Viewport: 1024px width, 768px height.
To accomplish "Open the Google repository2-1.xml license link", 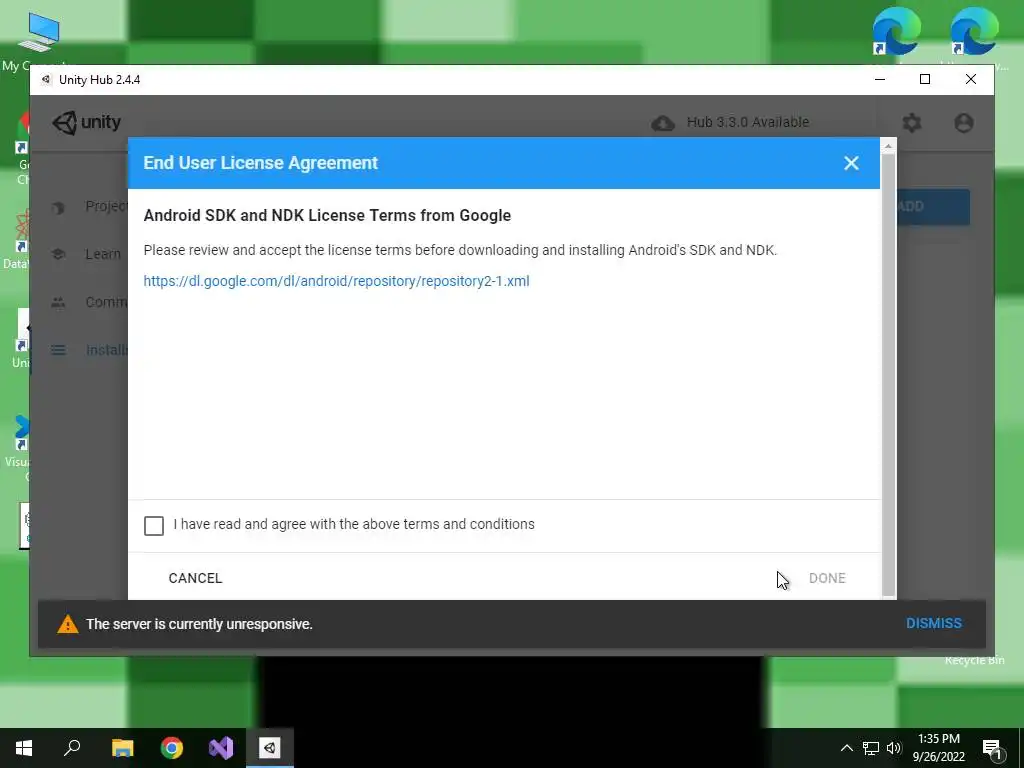I will [336, 281].
